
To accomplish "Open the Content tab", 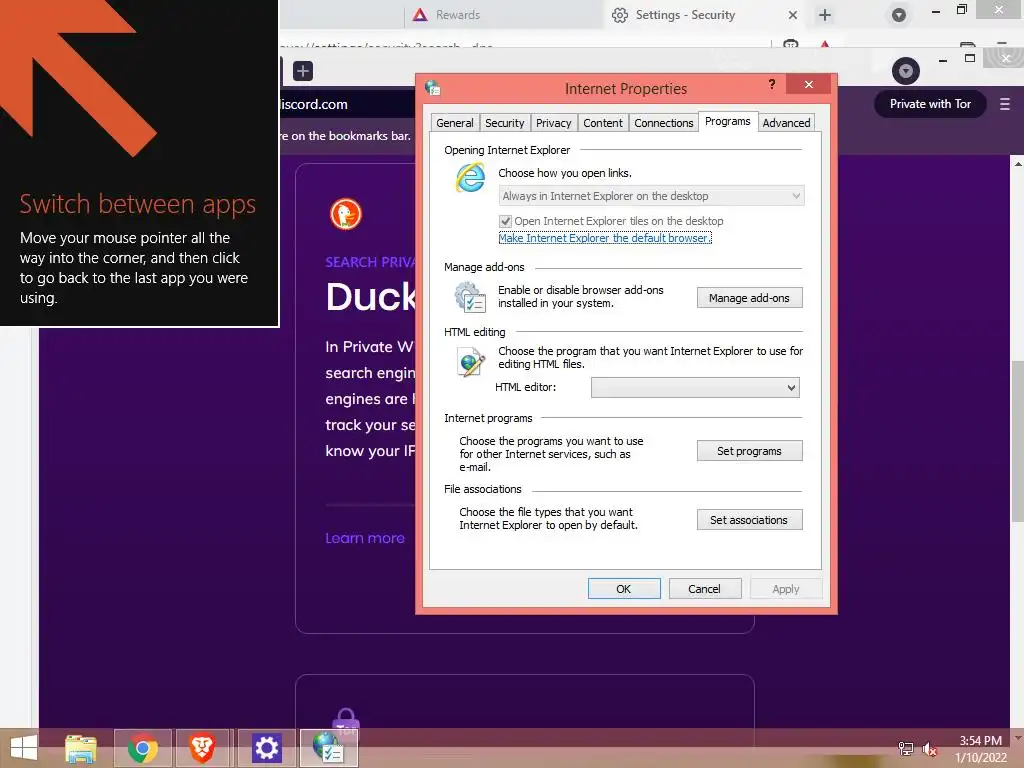I will pos(603,123).
